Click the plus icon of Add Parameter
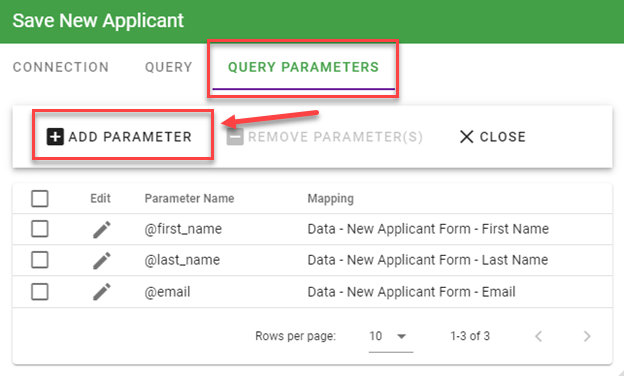 tap(55, 137)
